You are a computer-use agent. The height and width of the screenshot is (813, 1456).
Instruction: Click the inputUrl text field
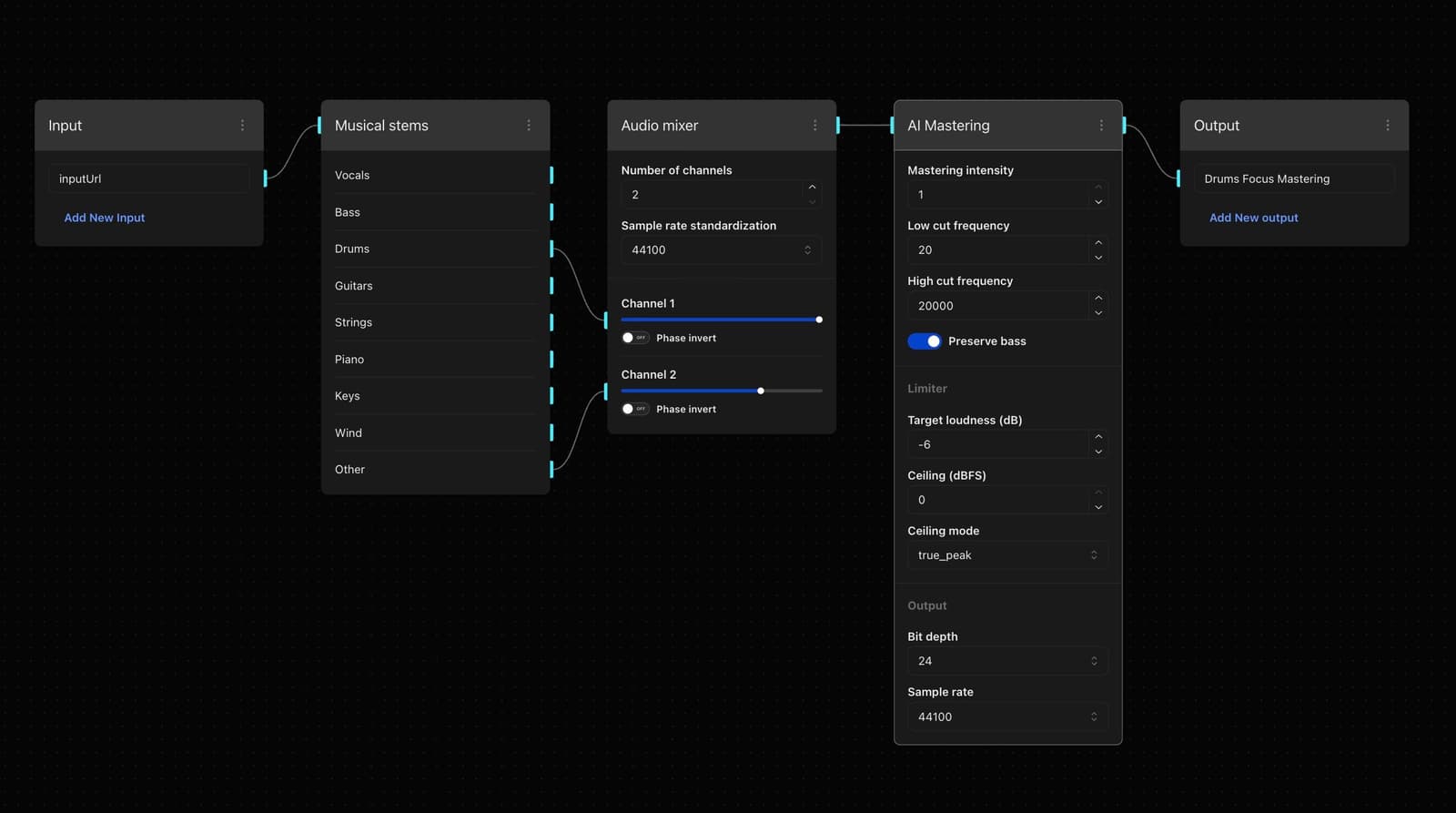coord(148,178)
